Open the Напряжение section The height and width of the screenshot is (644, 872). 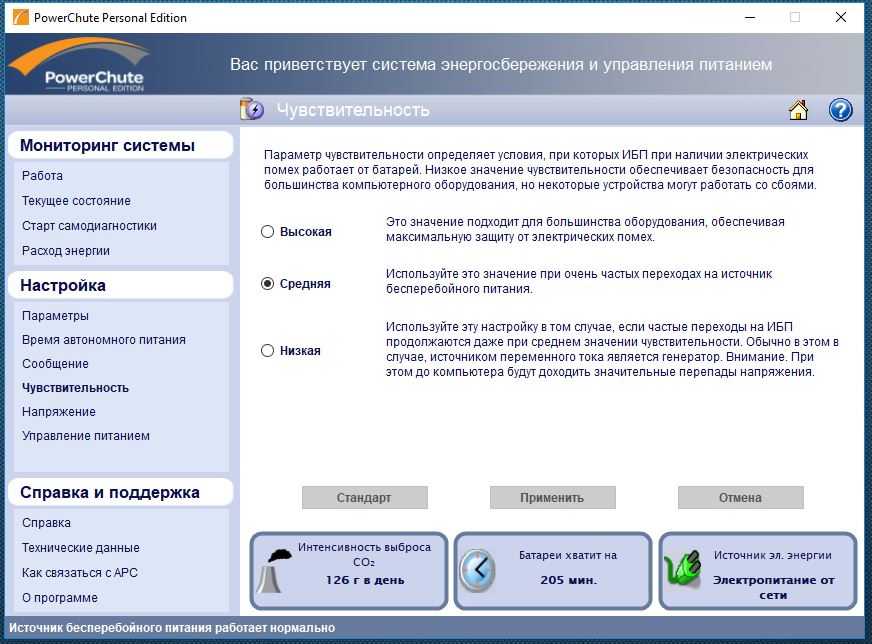[59, 412]
